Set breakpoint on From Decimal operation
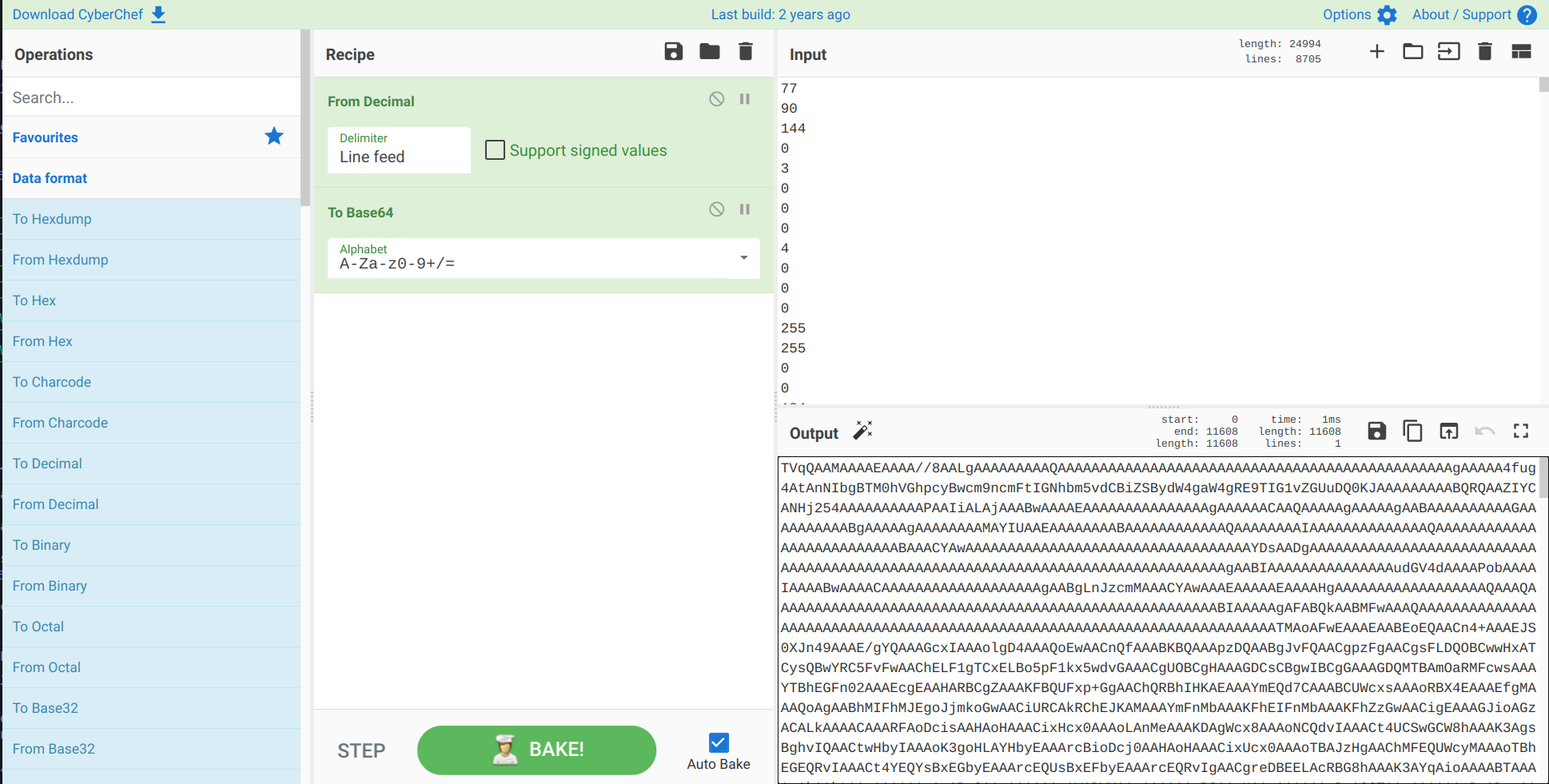Viewport: 1549px width, 784px height. [745, 99]
